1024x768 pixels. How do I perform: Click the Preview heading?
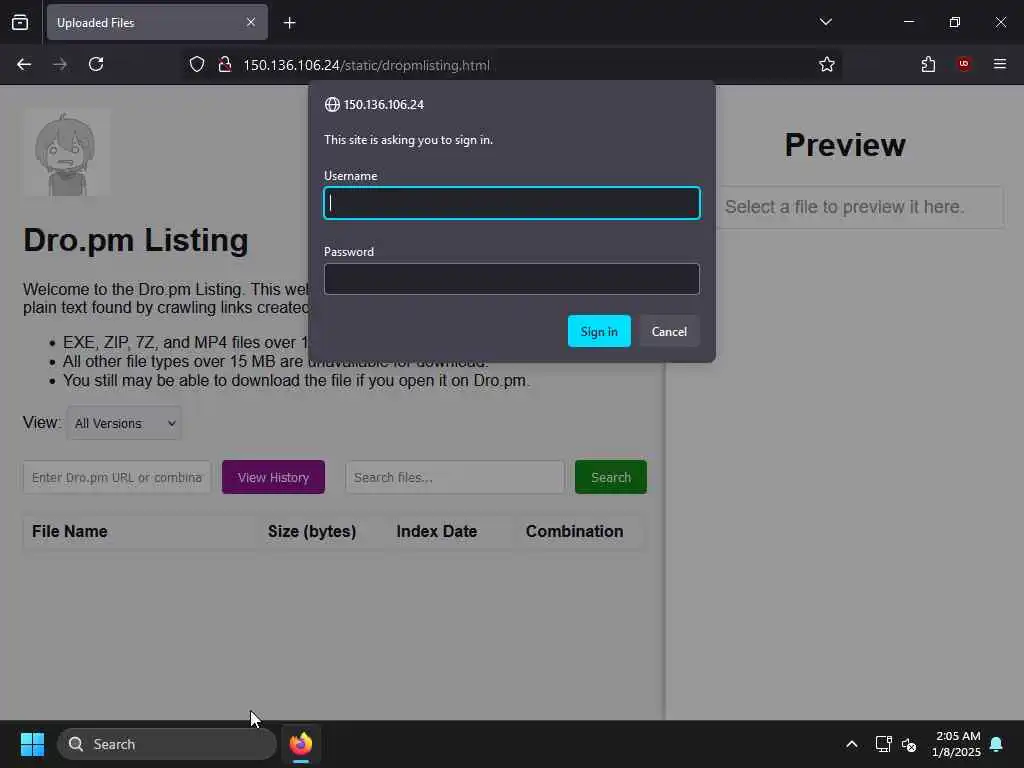[x=845, y=145]
